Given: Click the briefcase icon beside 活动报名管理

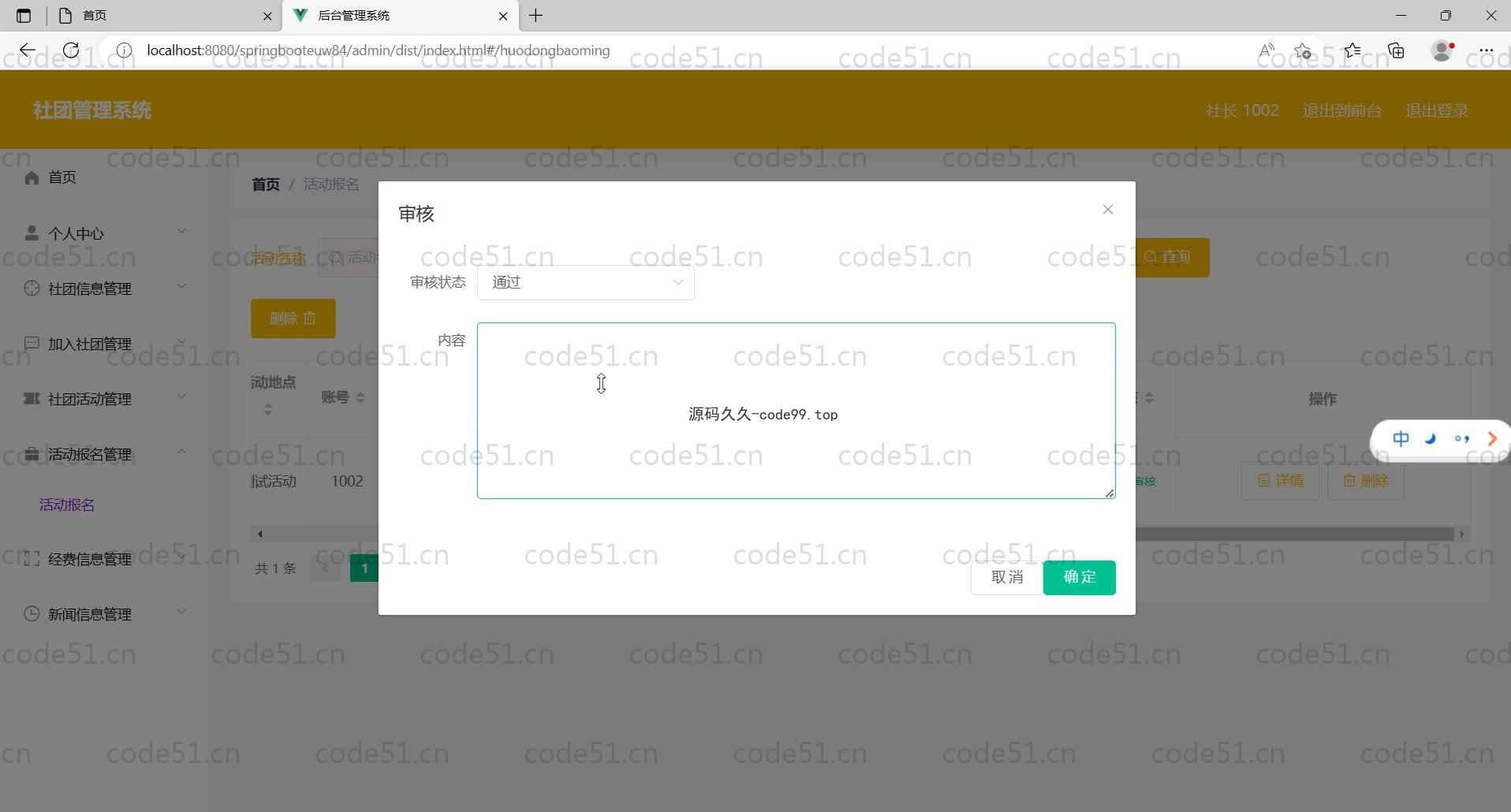Looking at the screenshot, I should [32, 454].
